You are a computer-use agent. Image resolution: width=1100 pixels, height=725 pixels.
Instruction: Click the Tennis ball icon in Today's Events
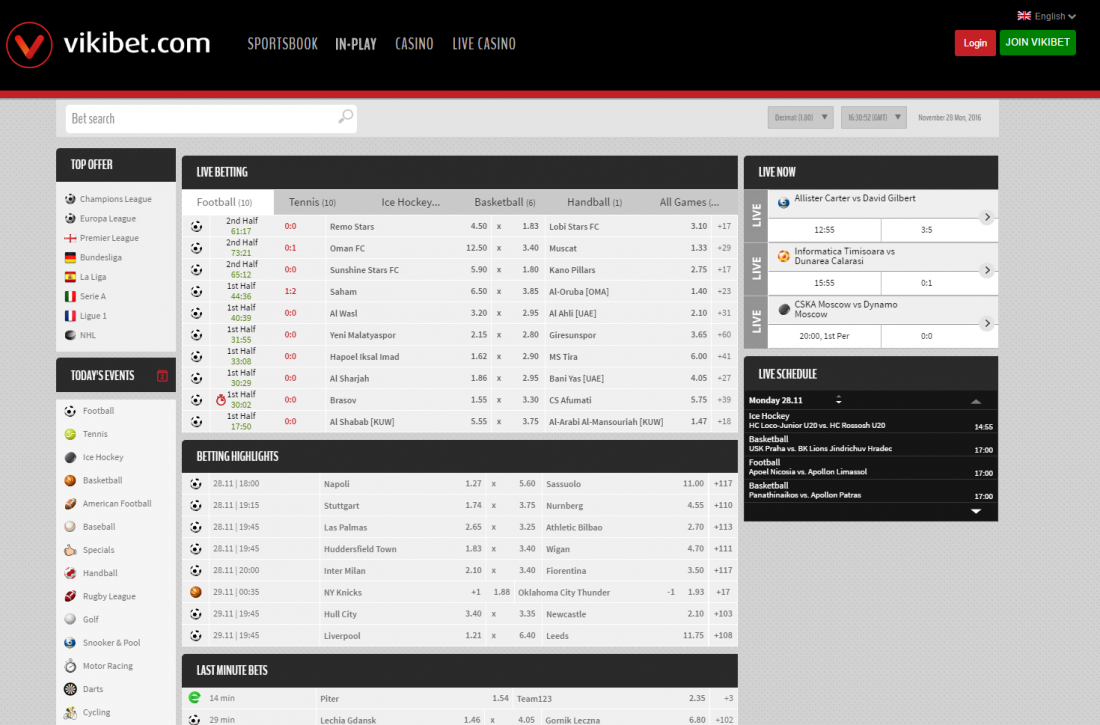70,434
